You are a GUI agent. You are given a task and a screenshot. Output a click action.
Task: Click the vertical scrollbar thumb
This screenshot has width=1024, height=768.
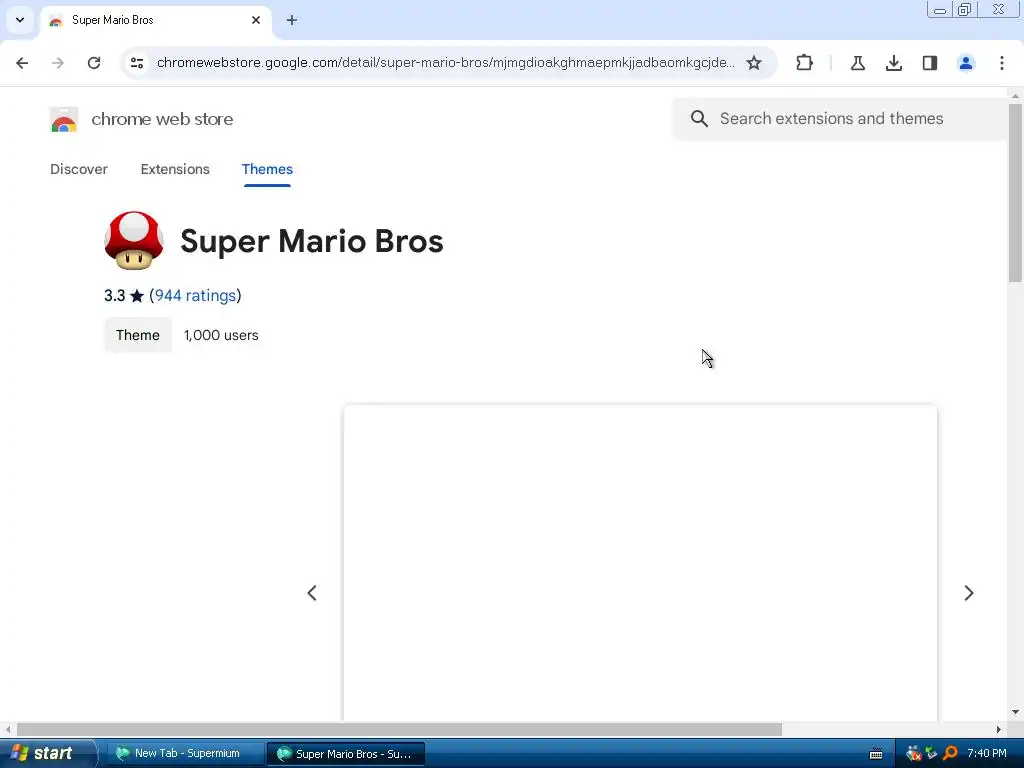tap(1015, 193)
